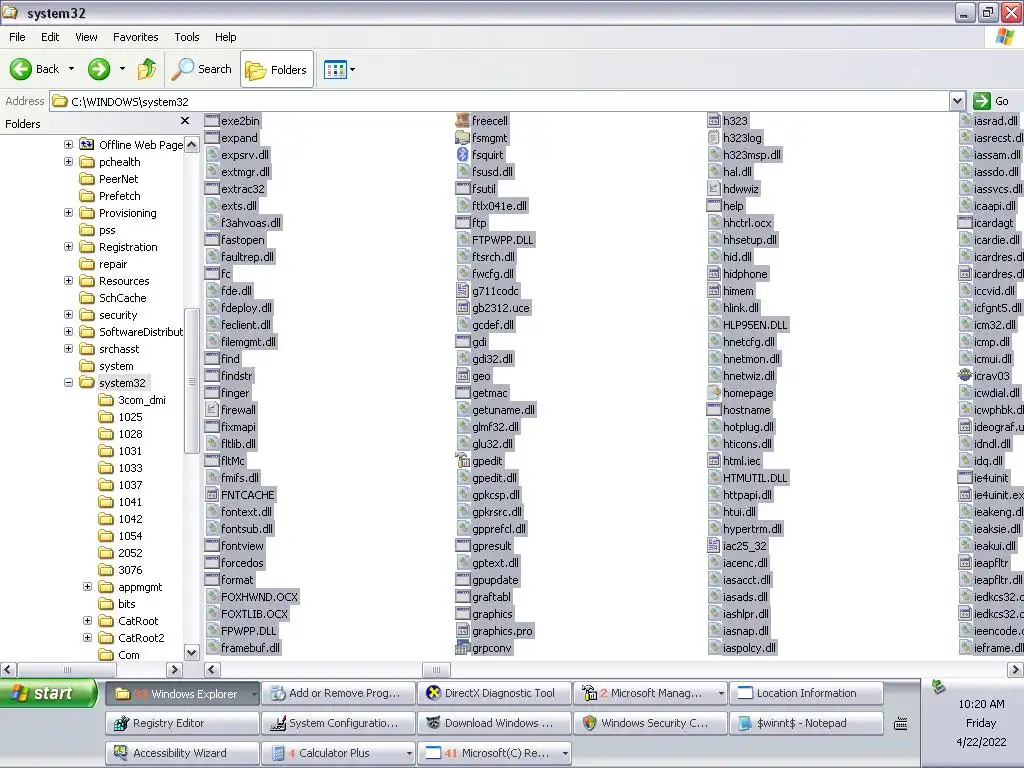Select the h323log file icon
This screenshot has height=768, width=1024.
(714, 137)
